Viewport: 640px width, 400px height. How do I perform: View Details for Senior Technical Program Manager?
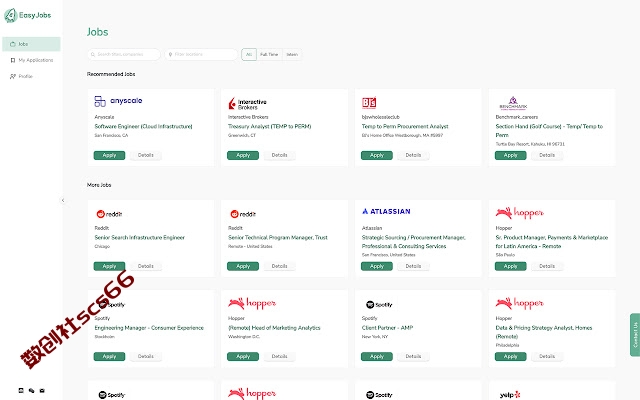[x=280, y=266]
